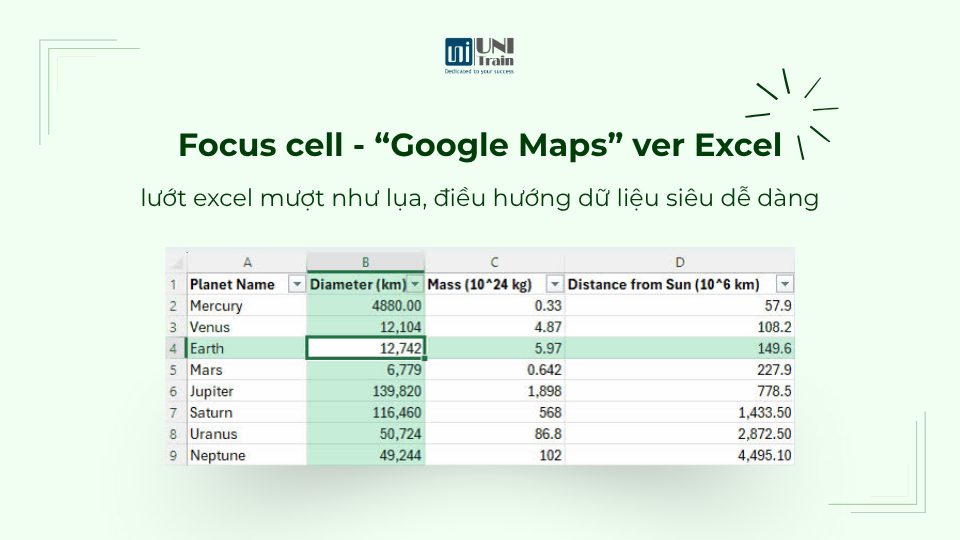Click the Focus cell Google Maps title
The image size is (960, 540).
[x=480, y=146]
